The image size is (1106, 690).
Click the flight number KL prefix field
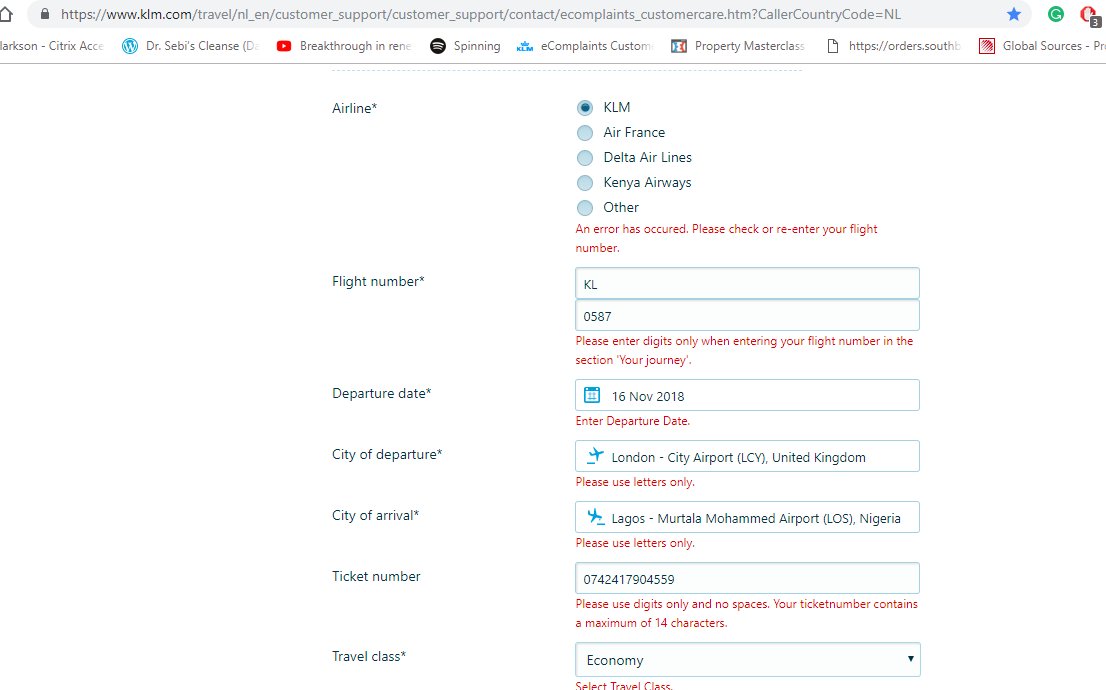tap(747, 284)
